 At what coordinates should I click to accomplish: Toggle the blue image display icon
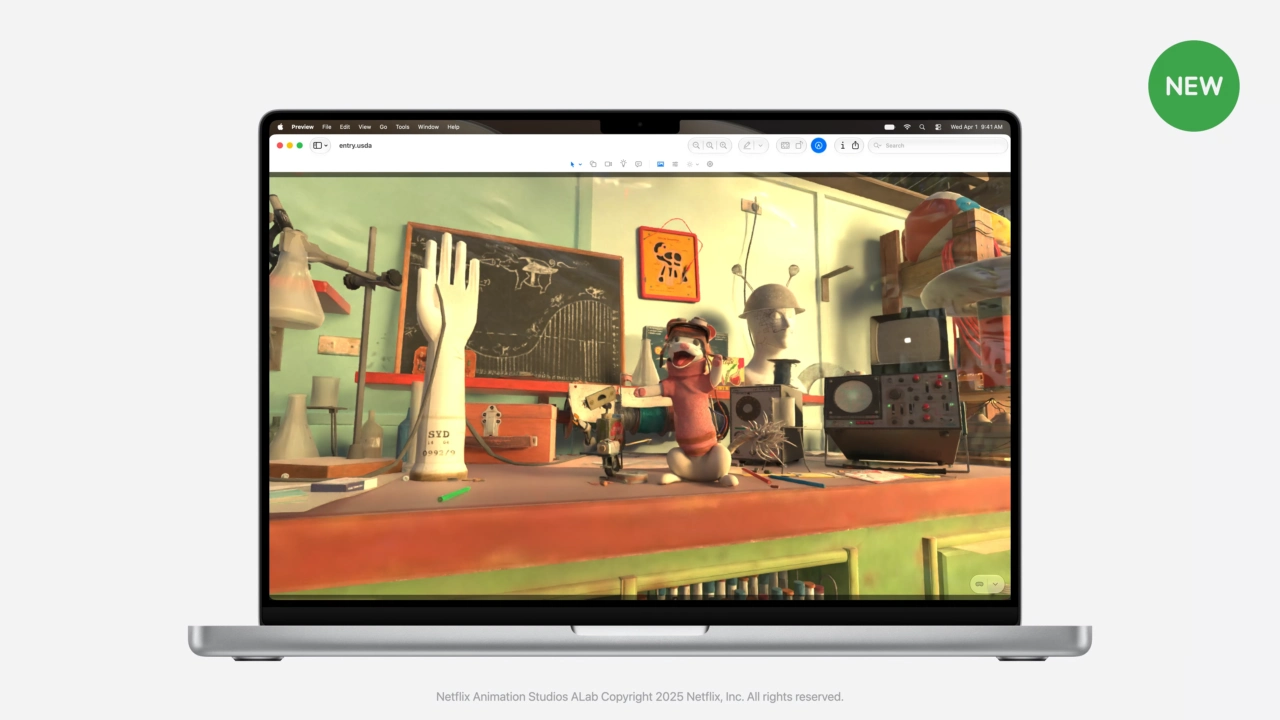(x=660, y=164)
